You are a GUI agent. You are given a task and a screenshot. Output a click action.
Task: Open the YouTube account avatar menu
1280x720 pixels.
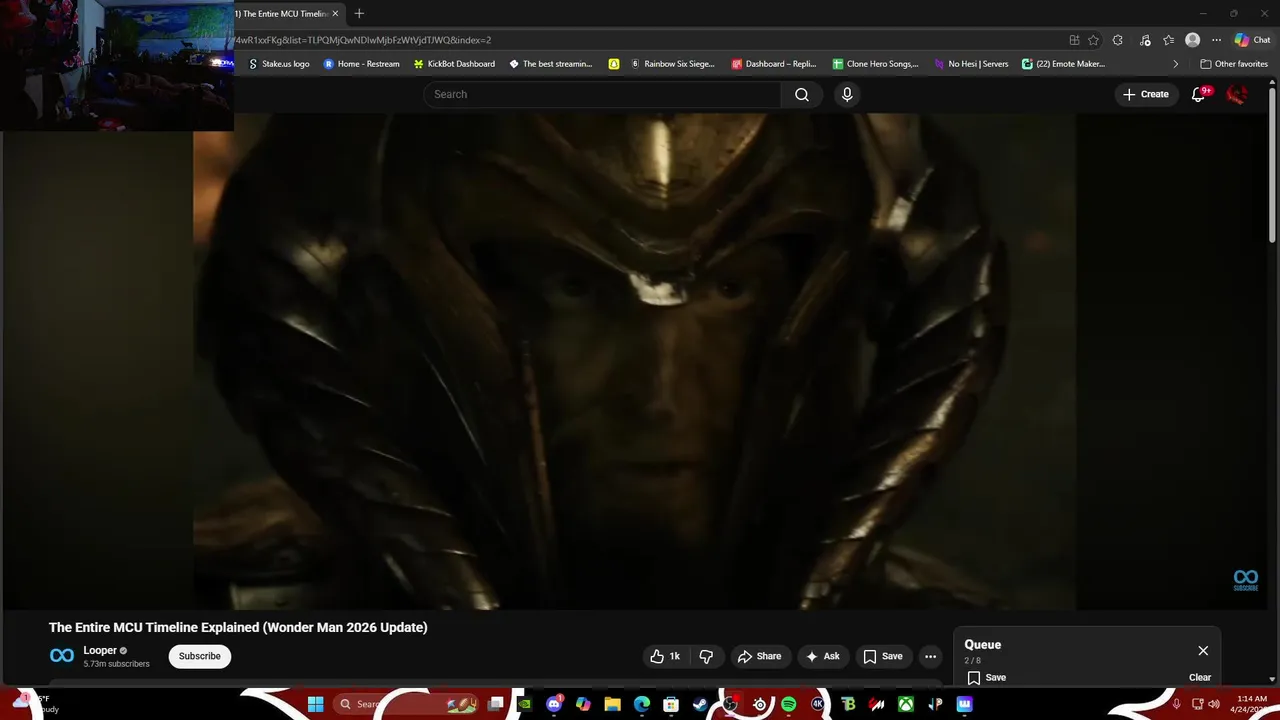[1237, 94]
